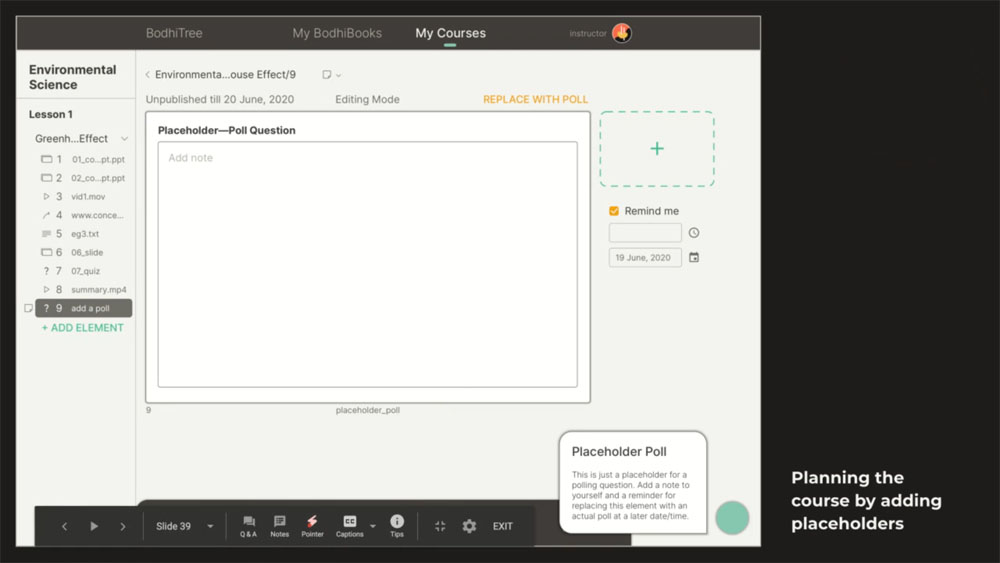Select 07_quiz in lesson list

[85, 271]
